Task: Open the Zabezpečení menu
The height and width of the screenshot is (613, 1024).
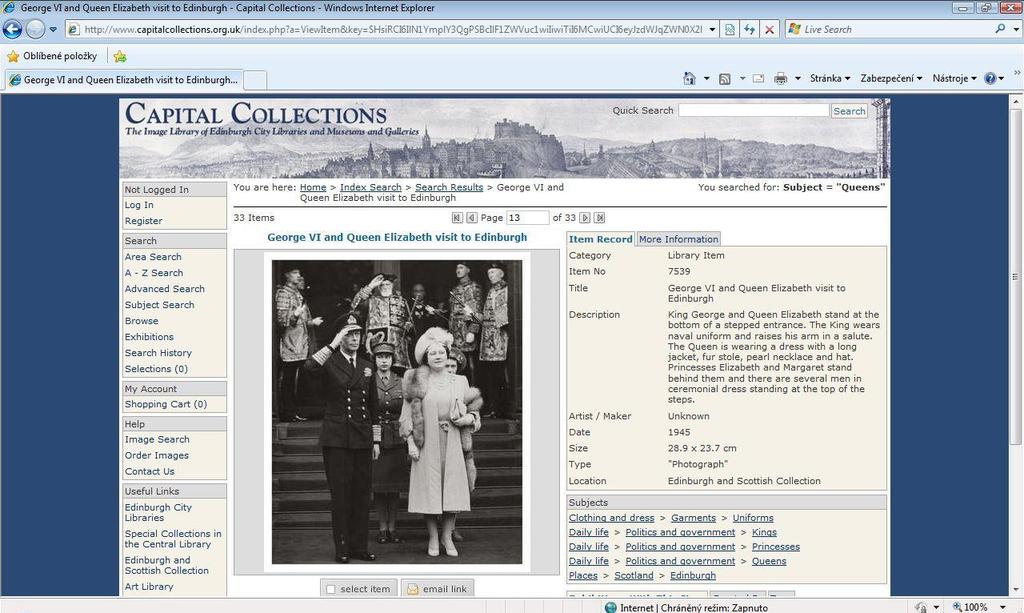Action: (x=891, y=78)
